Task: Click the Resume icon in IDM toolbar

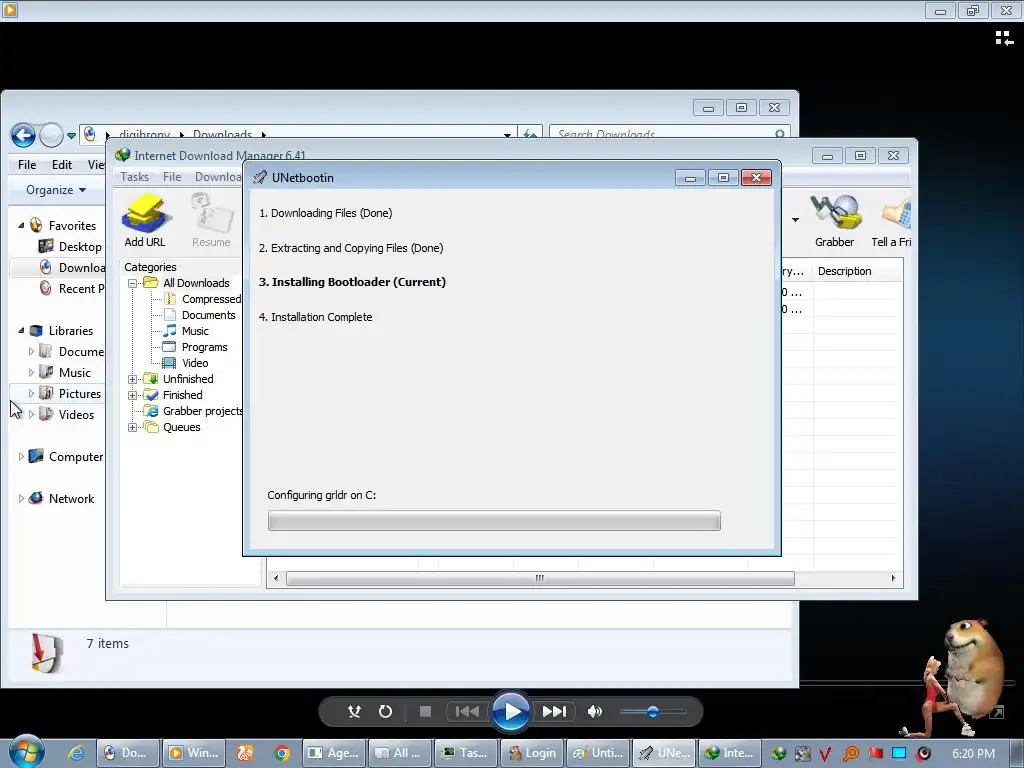Action: pos(211,220)
